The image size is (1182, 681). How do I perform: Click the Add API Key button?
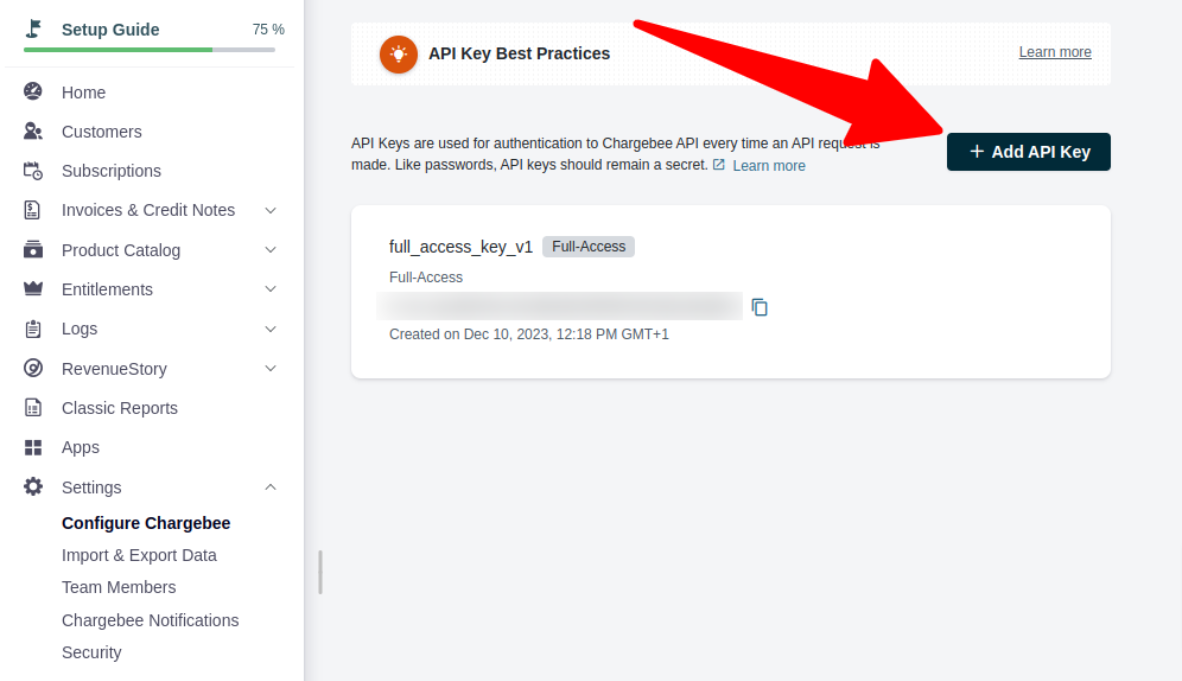1028,152
